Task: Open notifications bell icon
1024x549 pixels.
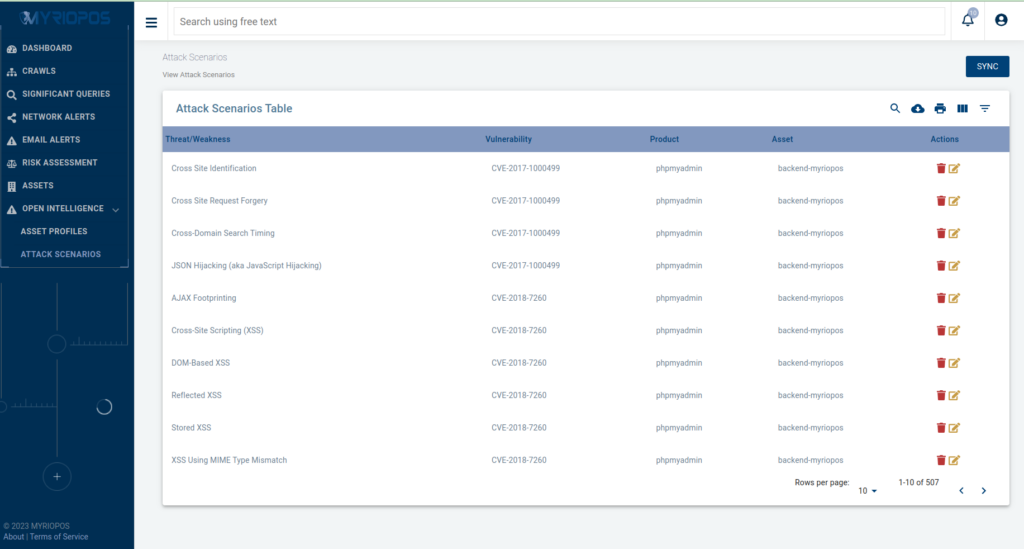Action: click(x=968, y=20)
